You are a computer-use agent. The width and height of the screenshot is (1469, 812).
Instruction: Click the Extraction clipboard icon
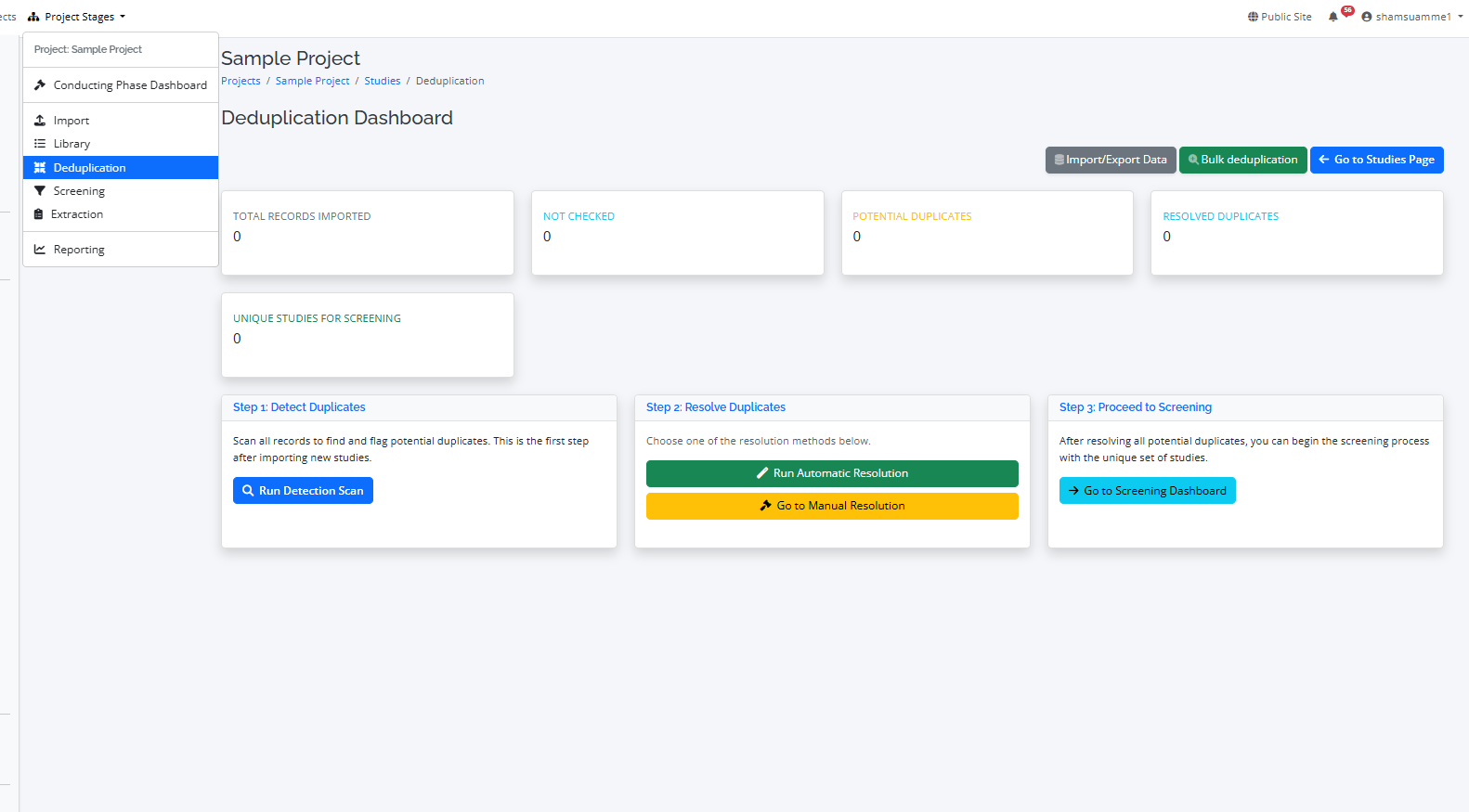click(x=39, y=214)
